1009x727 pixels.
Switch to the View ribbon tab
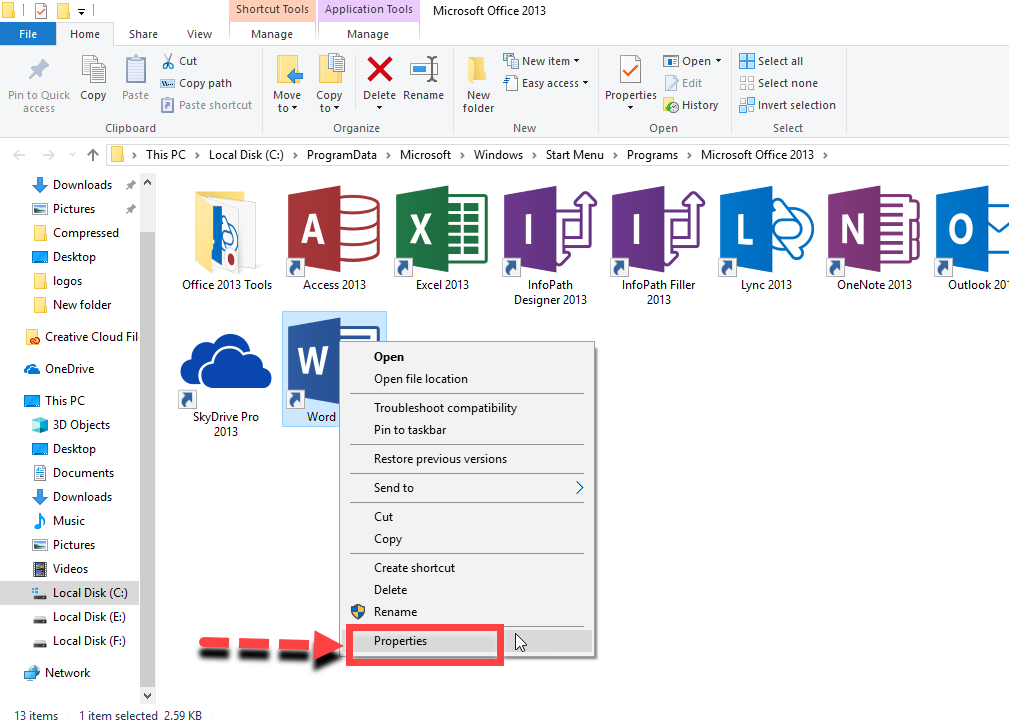click(x=199, y=34)
